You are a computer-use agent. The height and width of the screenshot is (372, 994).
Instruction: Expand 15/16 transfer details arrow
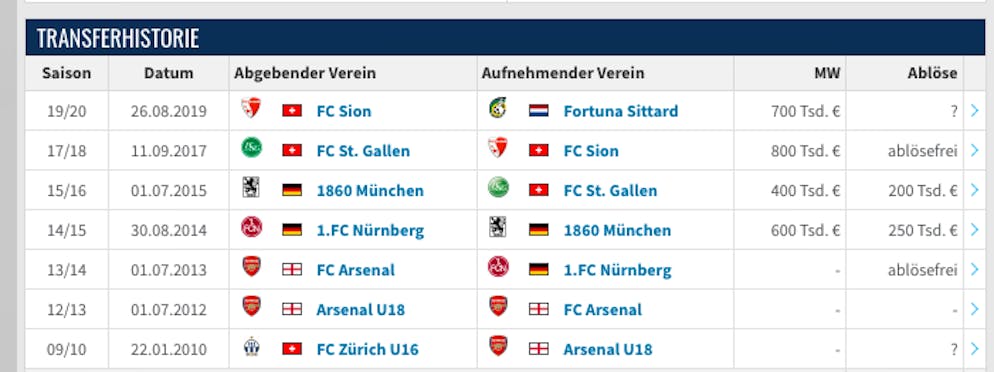tap(974, 190)
